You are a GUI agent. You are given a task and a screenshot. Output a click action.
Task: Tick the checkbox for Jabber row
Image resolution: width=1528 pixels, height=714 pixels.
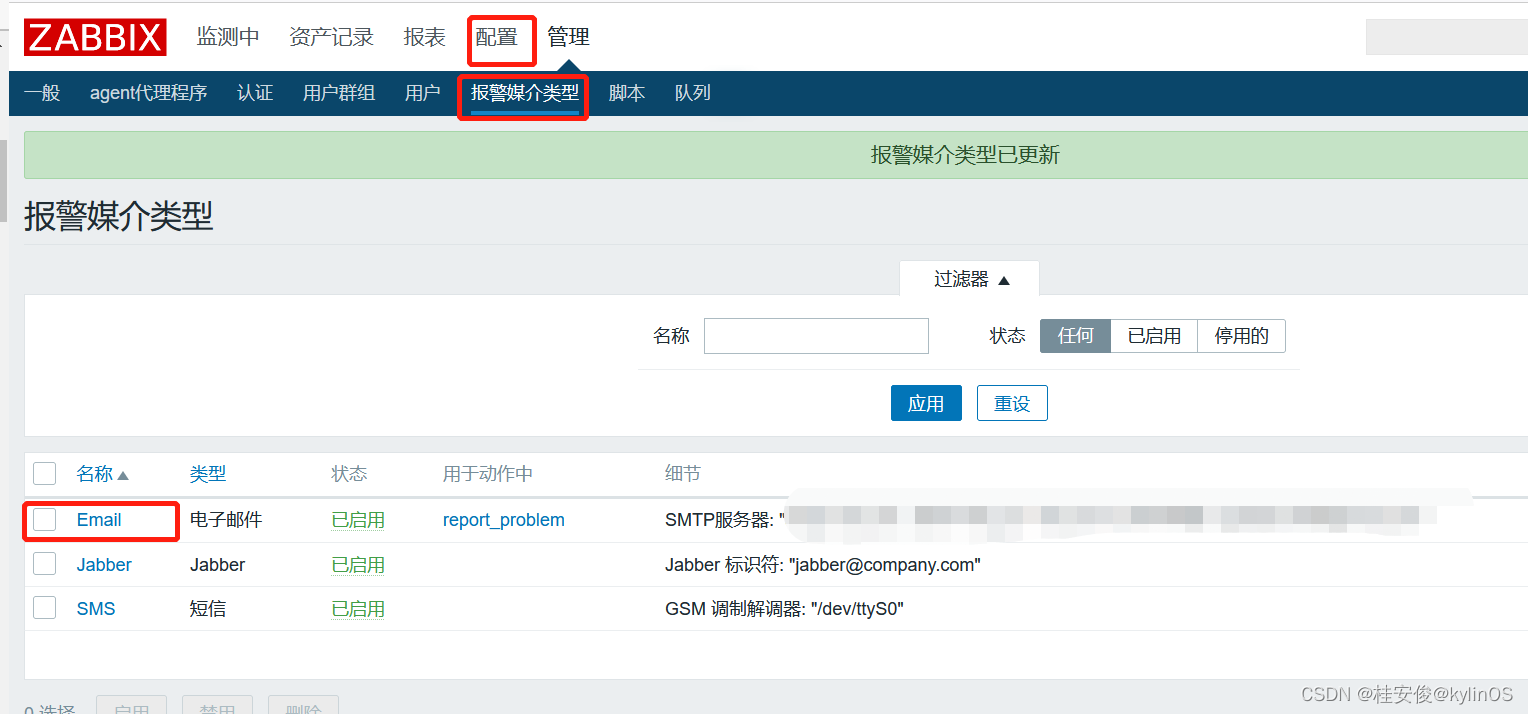click(x=45, y=564)
